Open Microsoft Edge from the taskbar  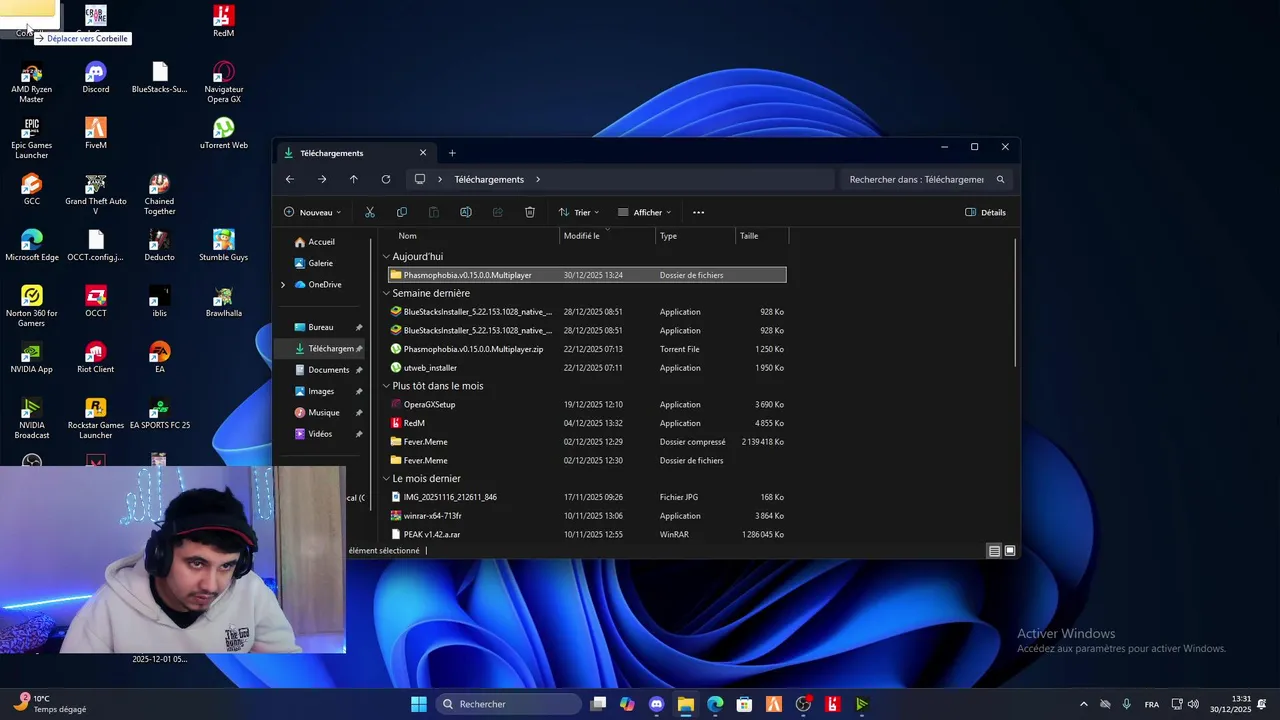pos(715,704)
